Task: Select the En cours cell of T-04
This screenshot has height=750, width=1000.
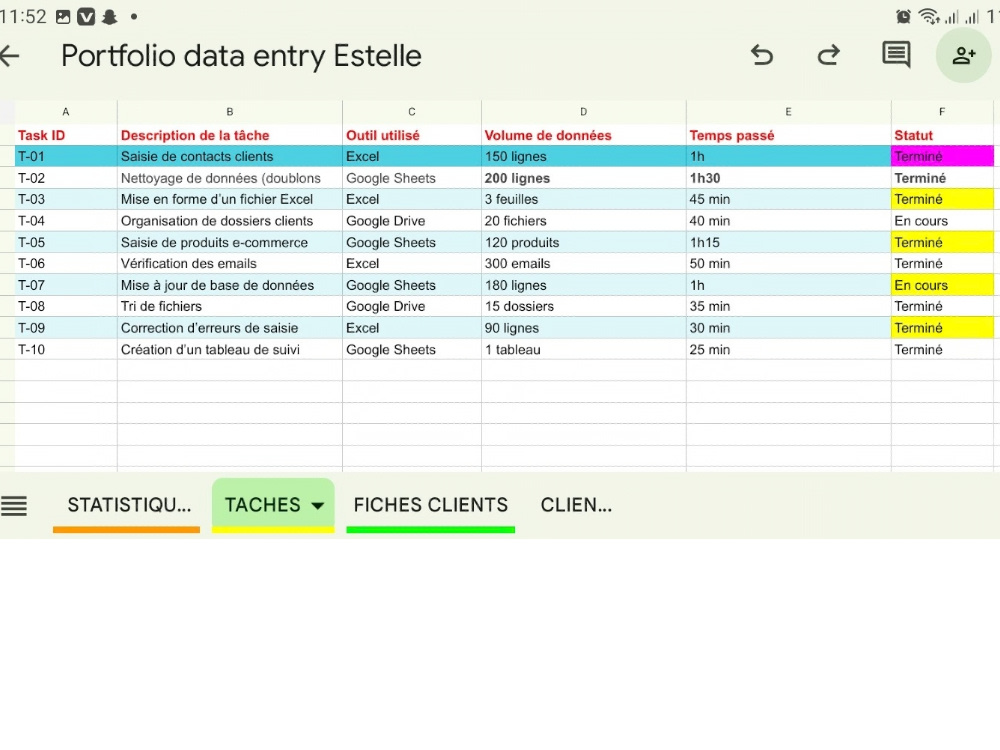Action: pos(942,221)
